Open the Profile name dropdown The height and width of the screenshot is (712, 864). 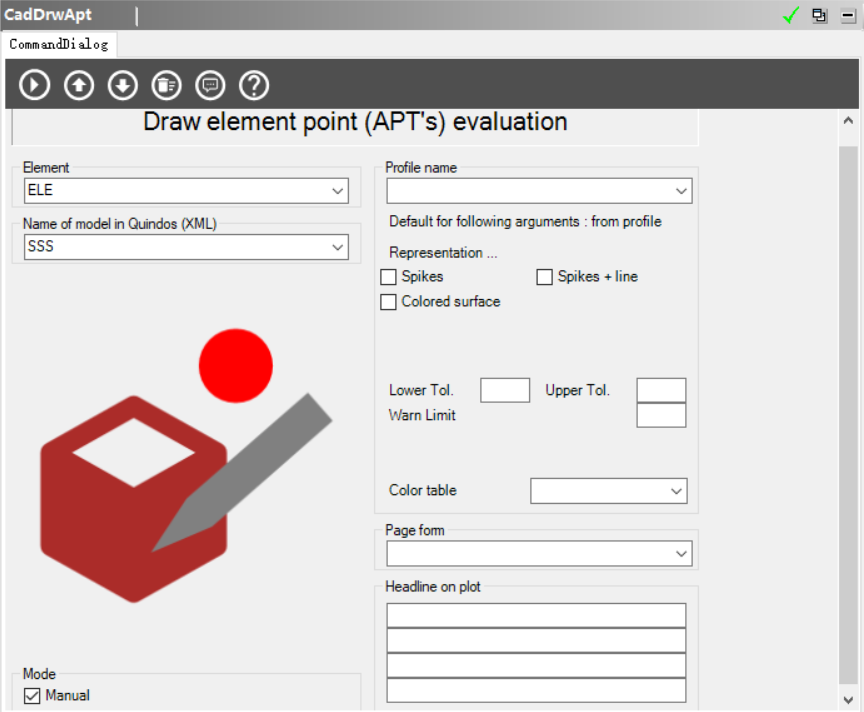click(680, 191)
